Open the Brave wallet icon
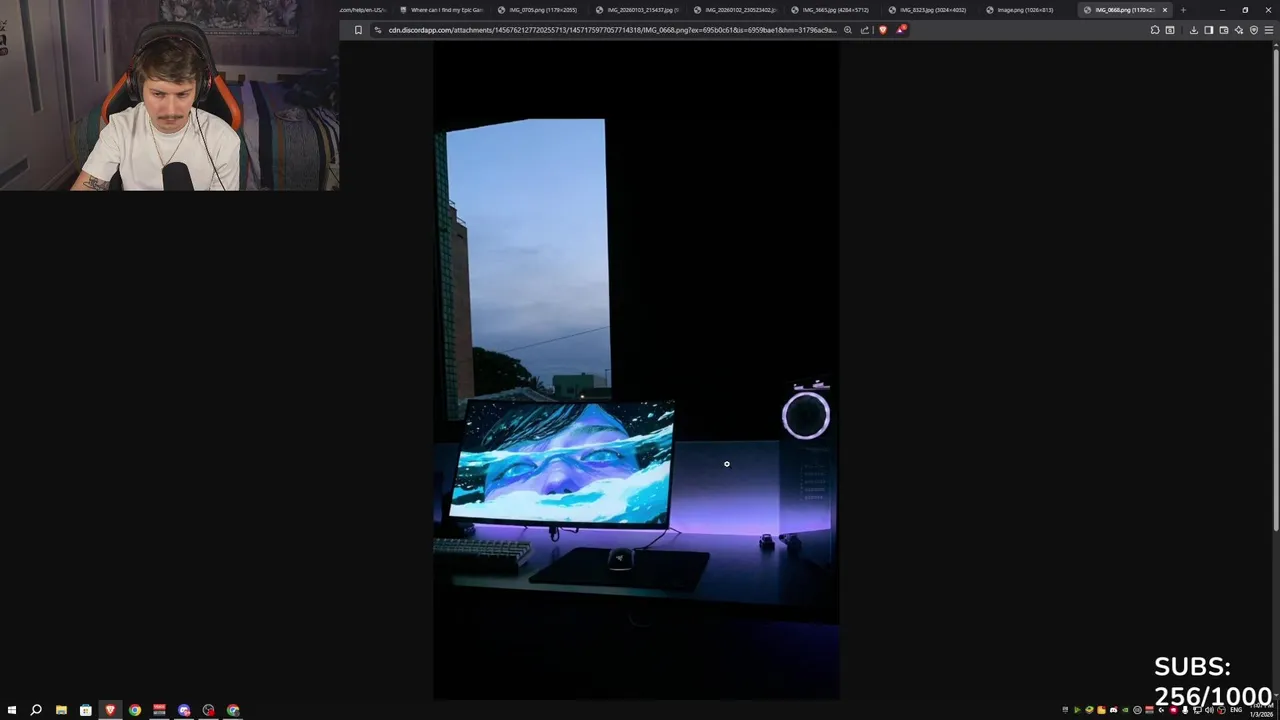 (x=1224, y=30)
